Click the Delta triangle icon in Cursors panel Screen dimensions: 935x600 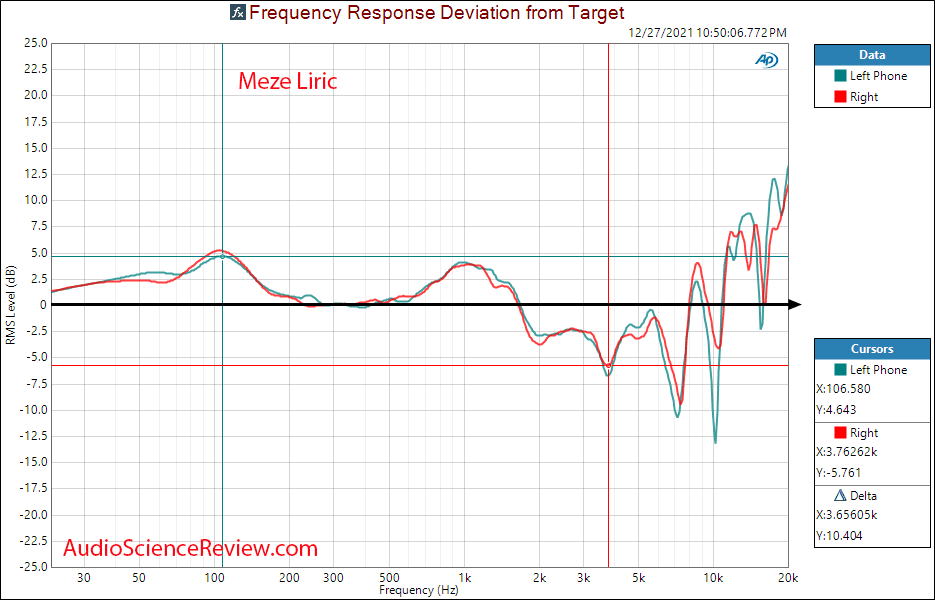(840, 496)
